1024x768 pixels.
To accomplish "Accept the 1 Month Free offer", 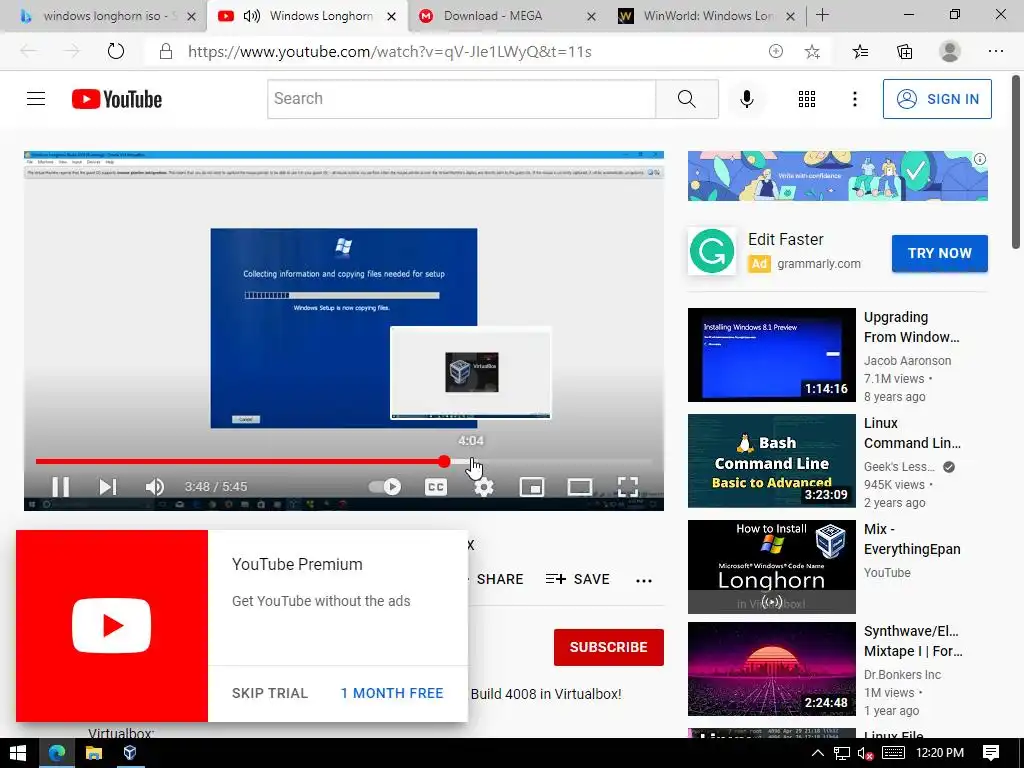I will 392,693.
